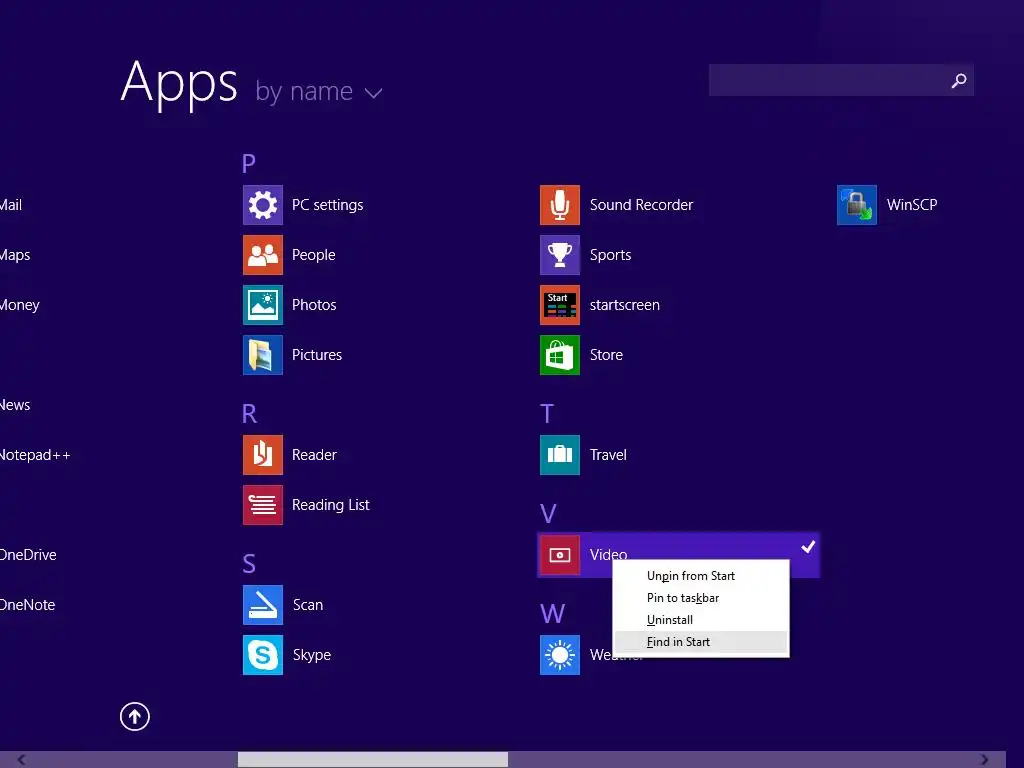Click the letter V group heading
Viewport: 1024px width, 768px height.
point(548,513)
